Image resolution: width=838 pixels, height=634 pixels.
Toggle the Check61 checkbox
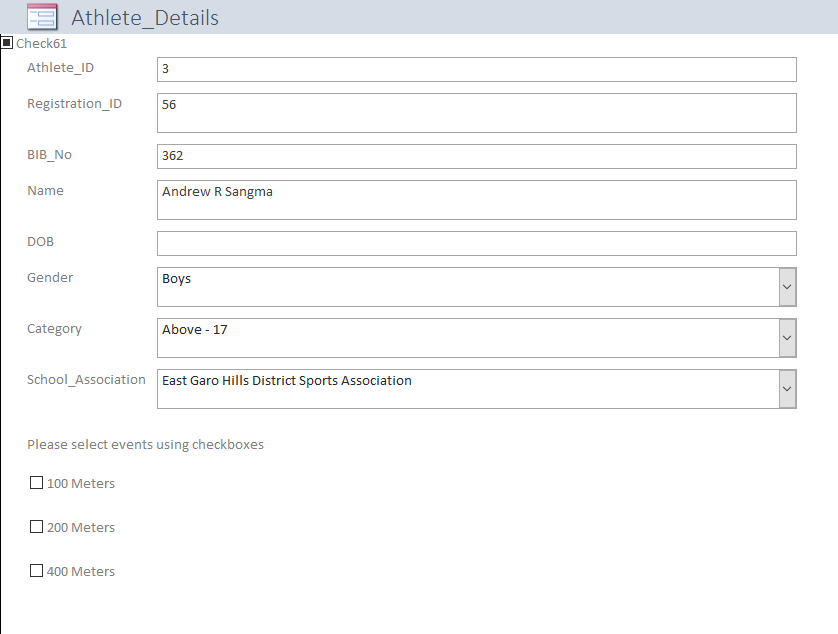[8, 43]
